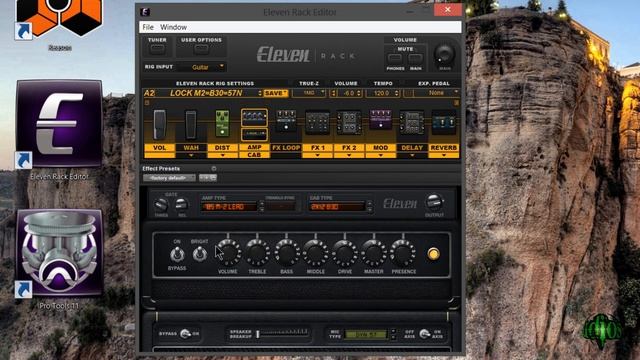The image size is (640, 360).
Task: Select the wah pedal in the signal chain
Action: coord(191,124)
